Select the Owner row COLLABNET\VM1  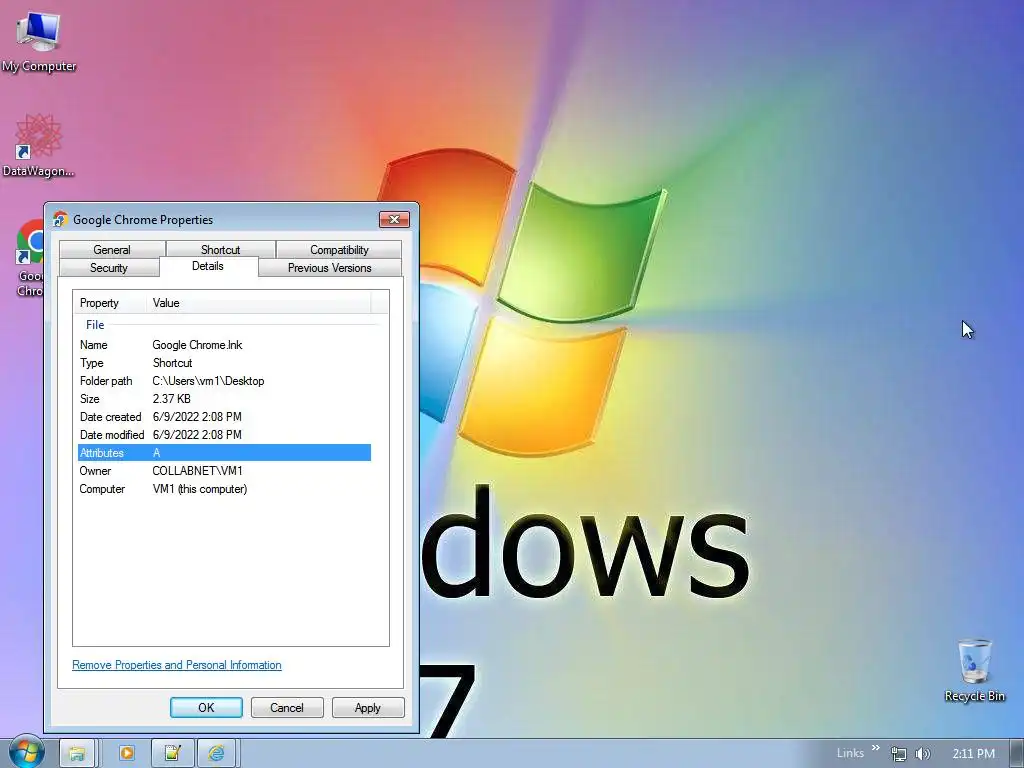[225, 471]
